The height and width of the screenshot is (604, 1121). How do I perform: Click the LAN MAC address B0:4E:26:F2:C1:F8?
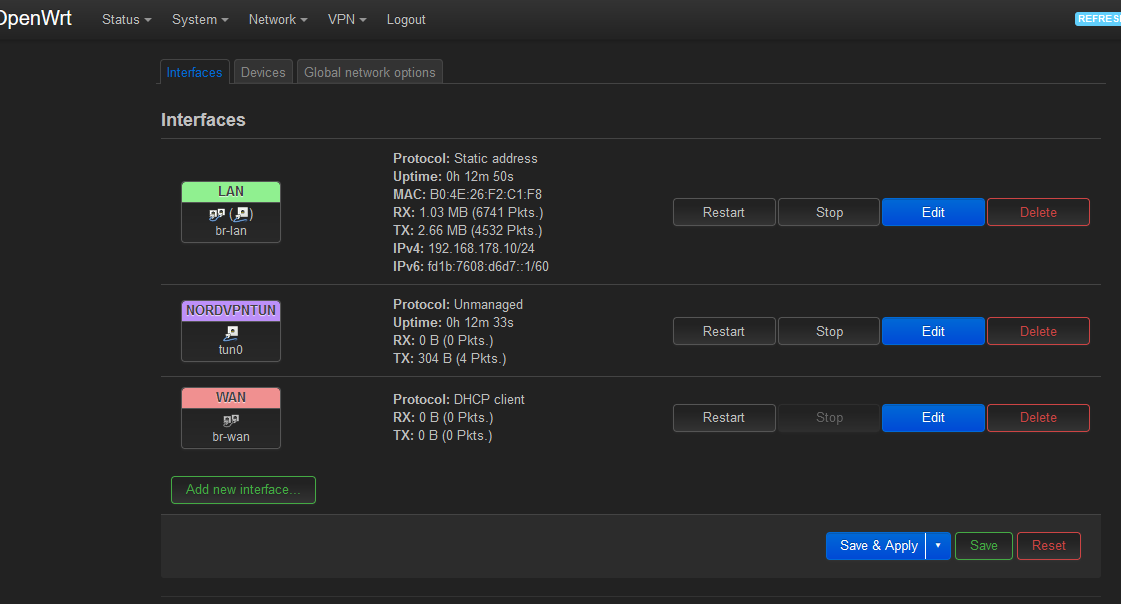click(x=485, y=194)
